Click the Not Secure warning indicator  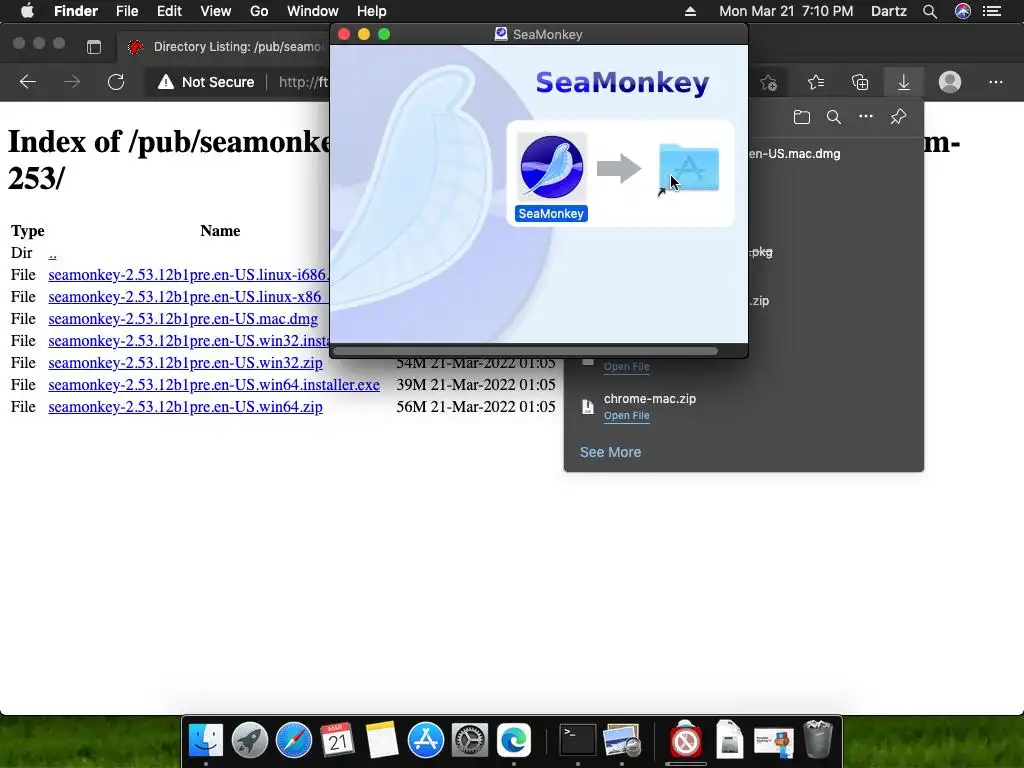coord(206,82)
